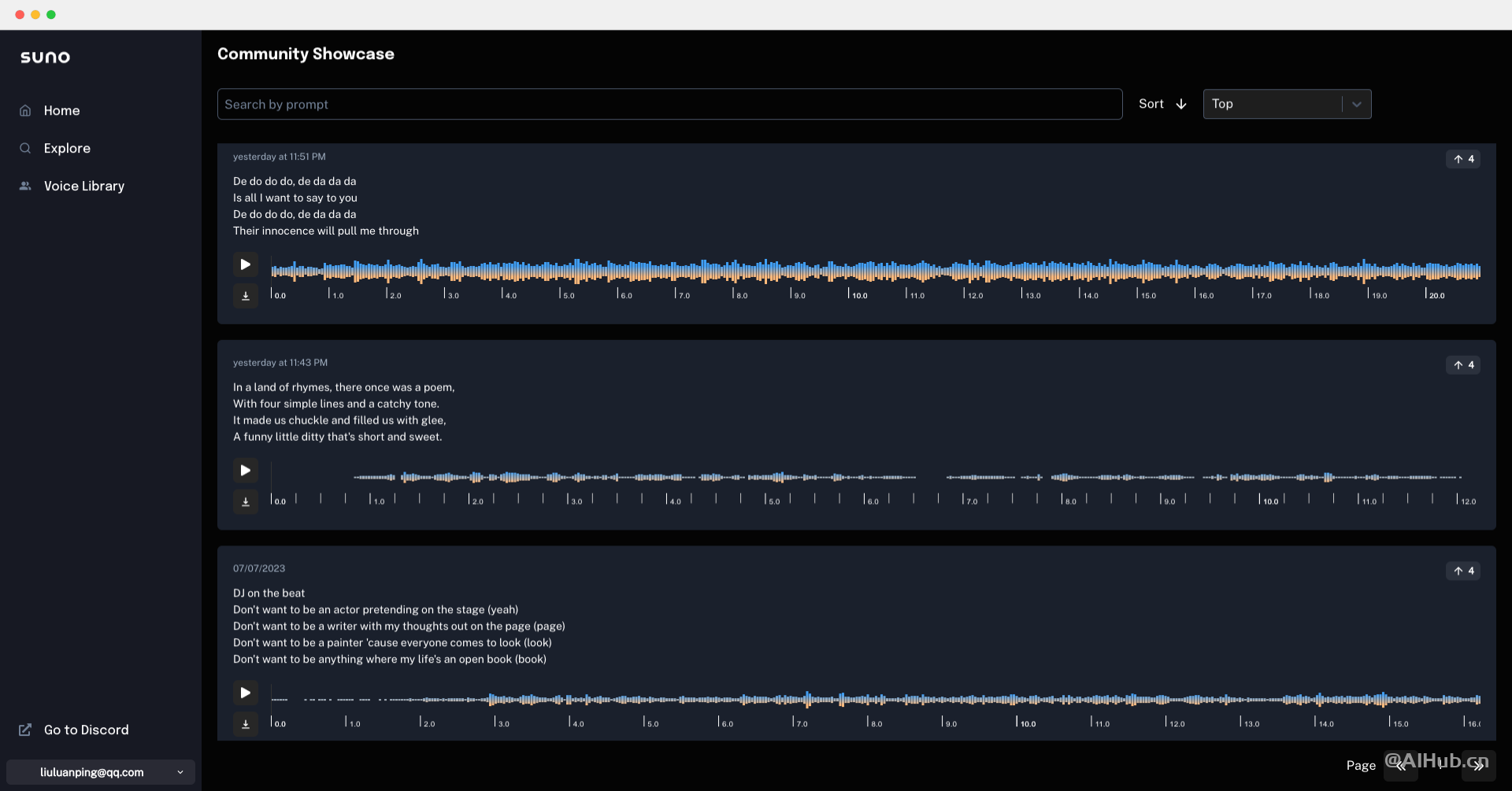This screenshot has height=791, width=1512.
Task: Toggle the Sort direction arrow
Action: (x=1181, y=104)
